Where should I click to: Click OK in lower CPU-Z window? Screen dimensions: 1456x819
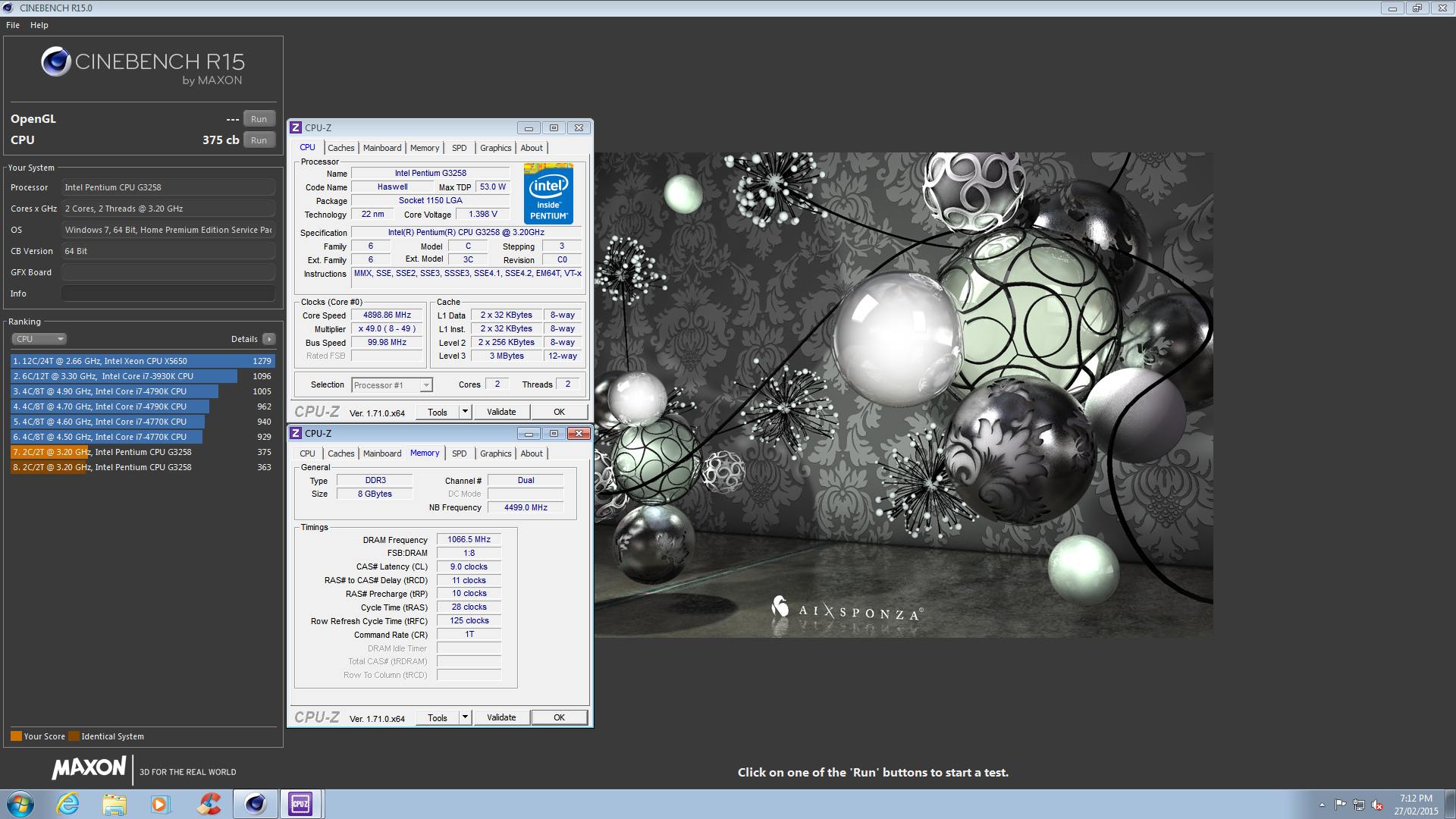coord(559,718)
